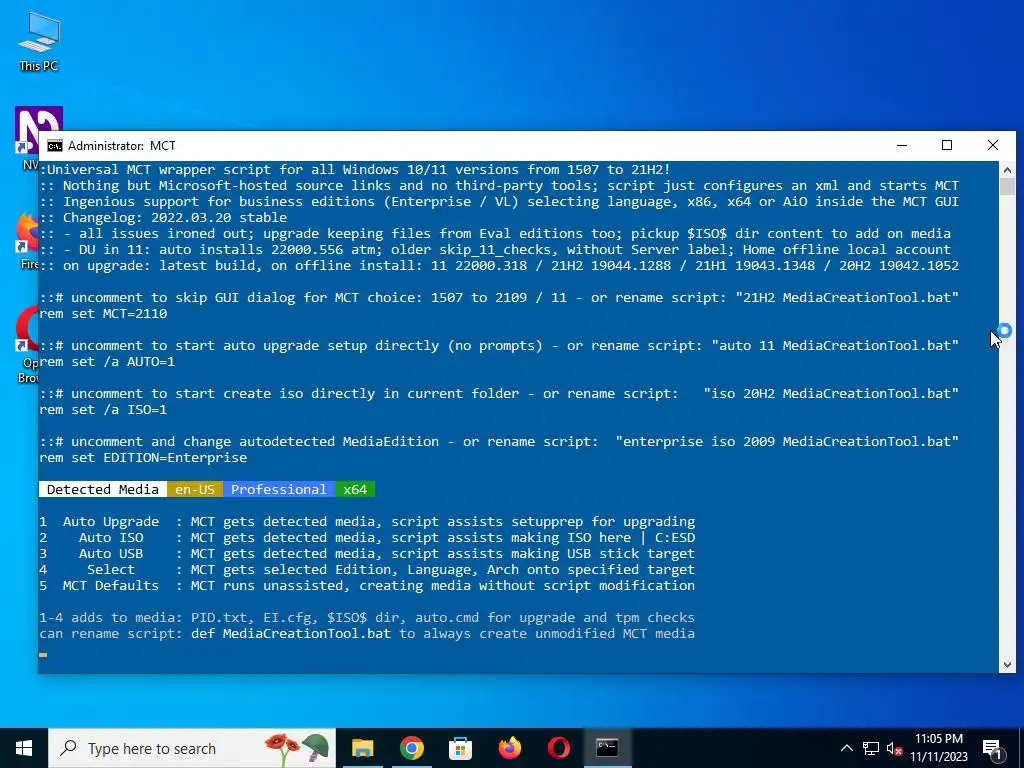
Task: Click the console scrollbar thumb
Action: 1007,186
